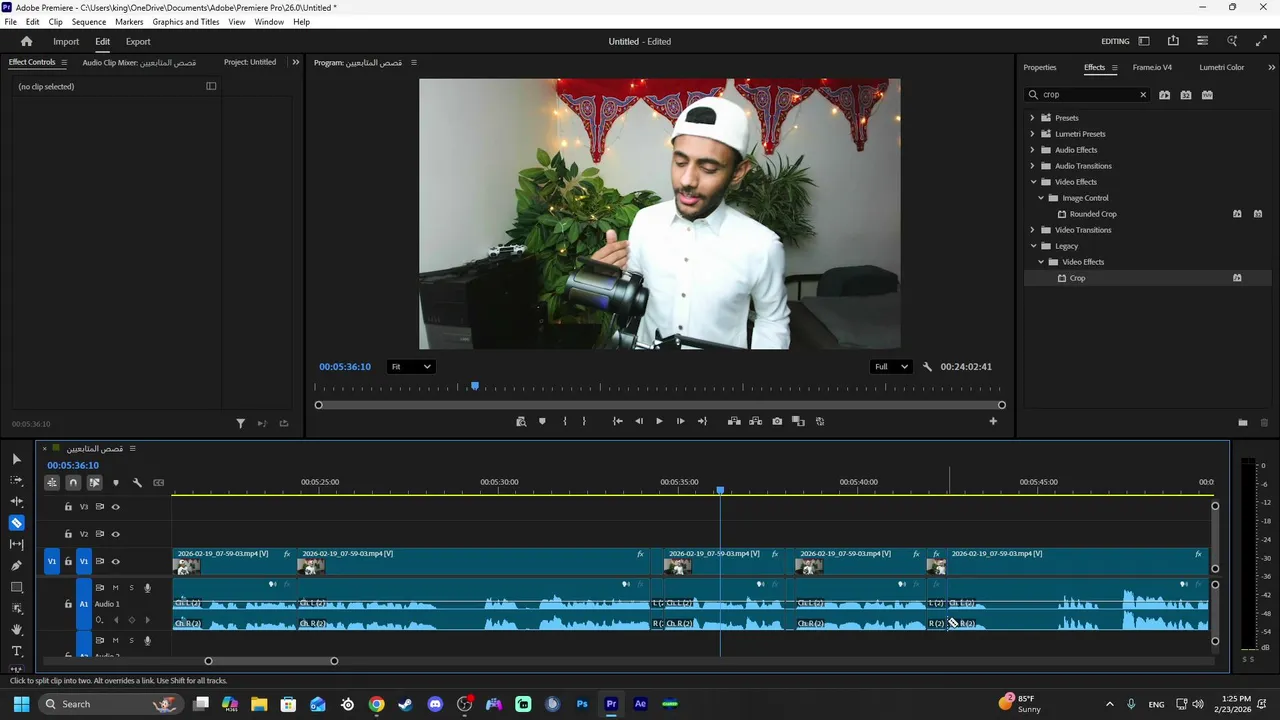Collapse the Legacy folder

[1033, 246]
